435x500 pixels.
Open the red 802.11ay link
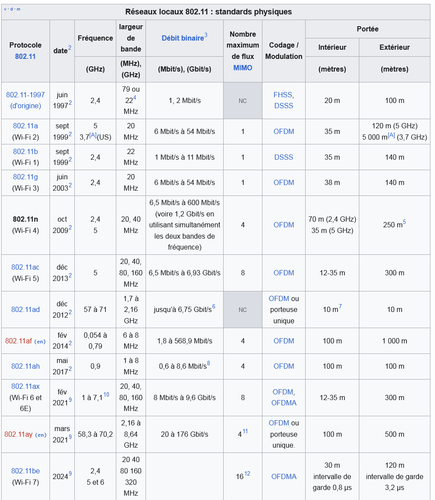pos(18,435)
